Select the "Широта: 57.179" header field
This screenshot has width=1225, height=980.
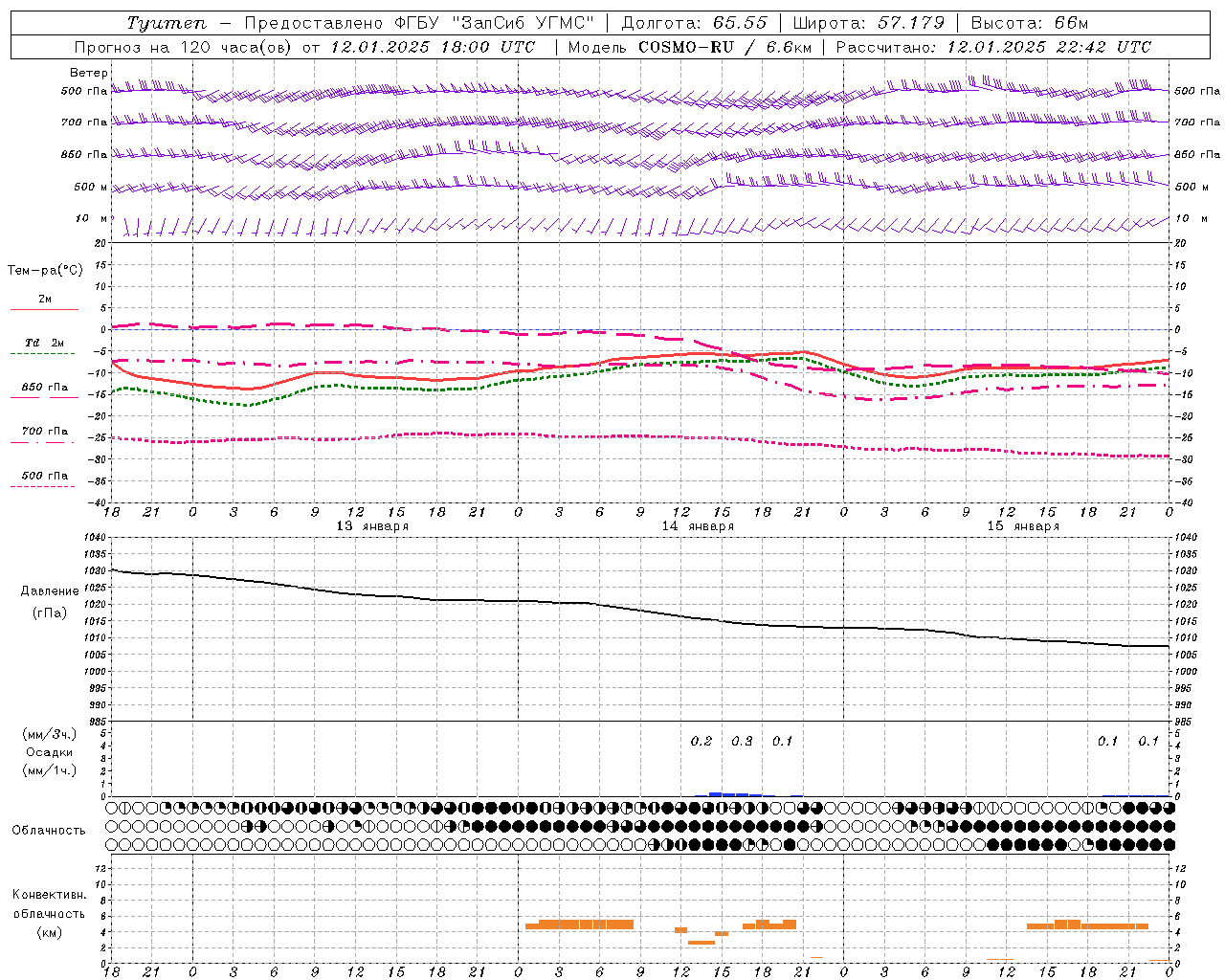coord(869,23)
